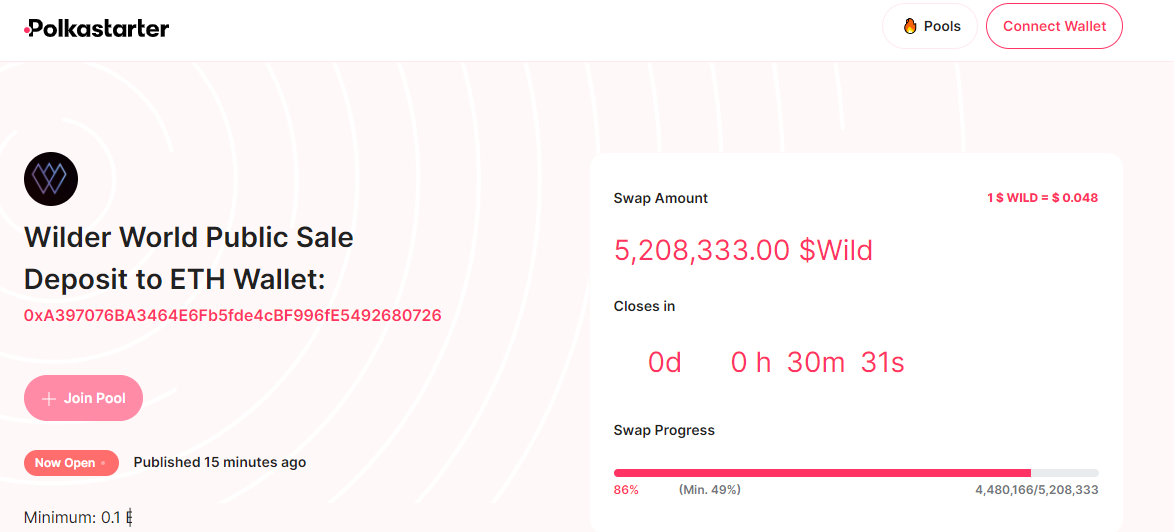The image size is (1174, 532).
Task: Click the 1 $ WILD price rate text
Action: [1042, 198]
